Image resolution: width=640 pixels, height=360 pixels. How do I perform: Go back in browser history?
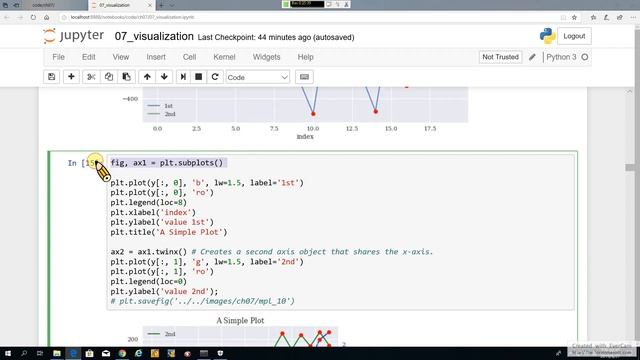click(7, 17)
